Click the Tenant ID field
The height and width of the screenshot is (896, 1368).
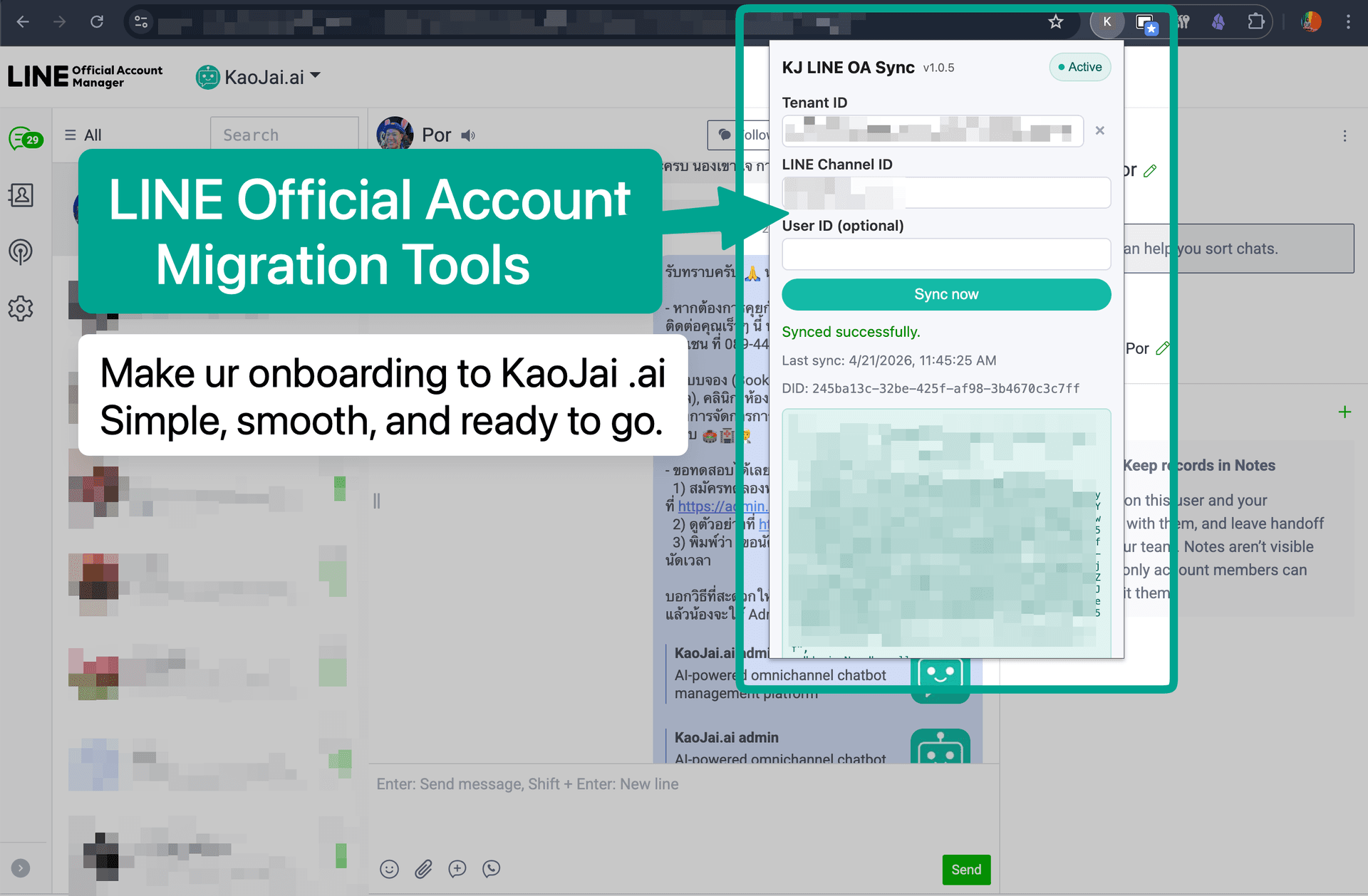(933, 131)
